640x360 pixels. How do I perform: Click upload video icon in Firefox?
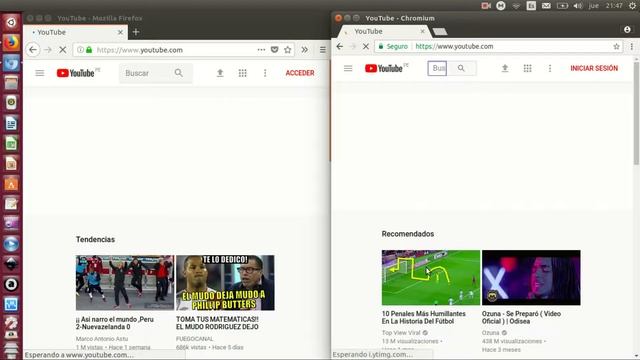point(220,73)
